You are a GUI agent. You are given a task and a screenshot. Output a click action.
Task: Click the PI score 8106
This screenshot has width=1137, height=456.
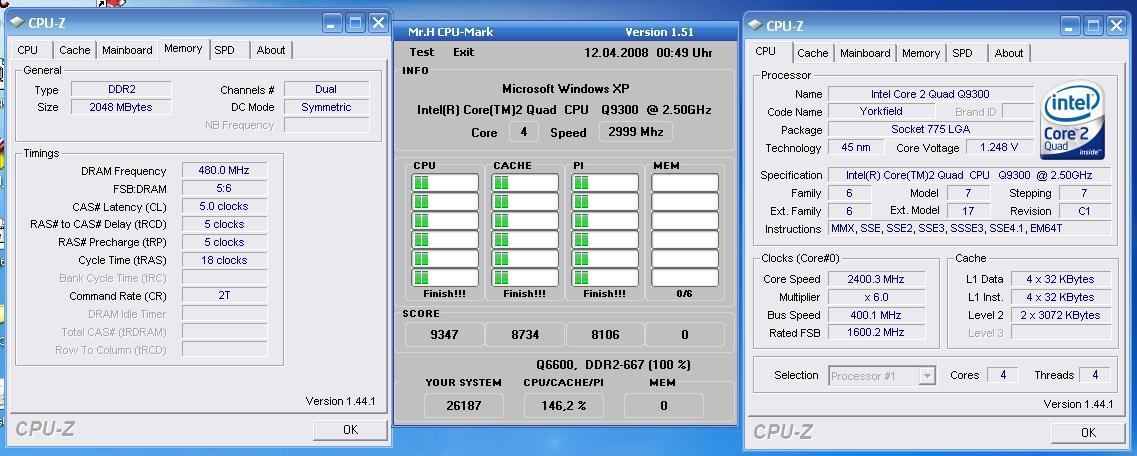click(605, 335)
